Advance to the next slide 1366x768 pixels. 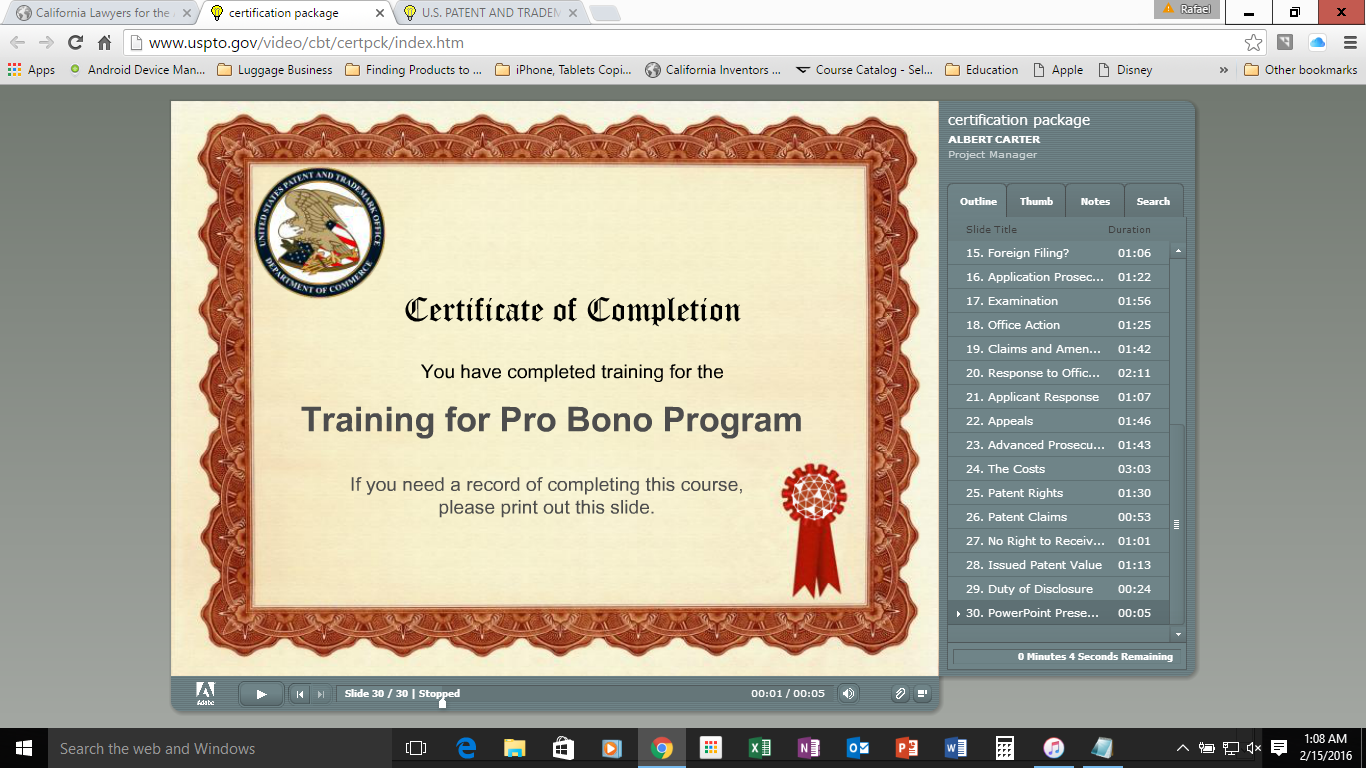320,692
